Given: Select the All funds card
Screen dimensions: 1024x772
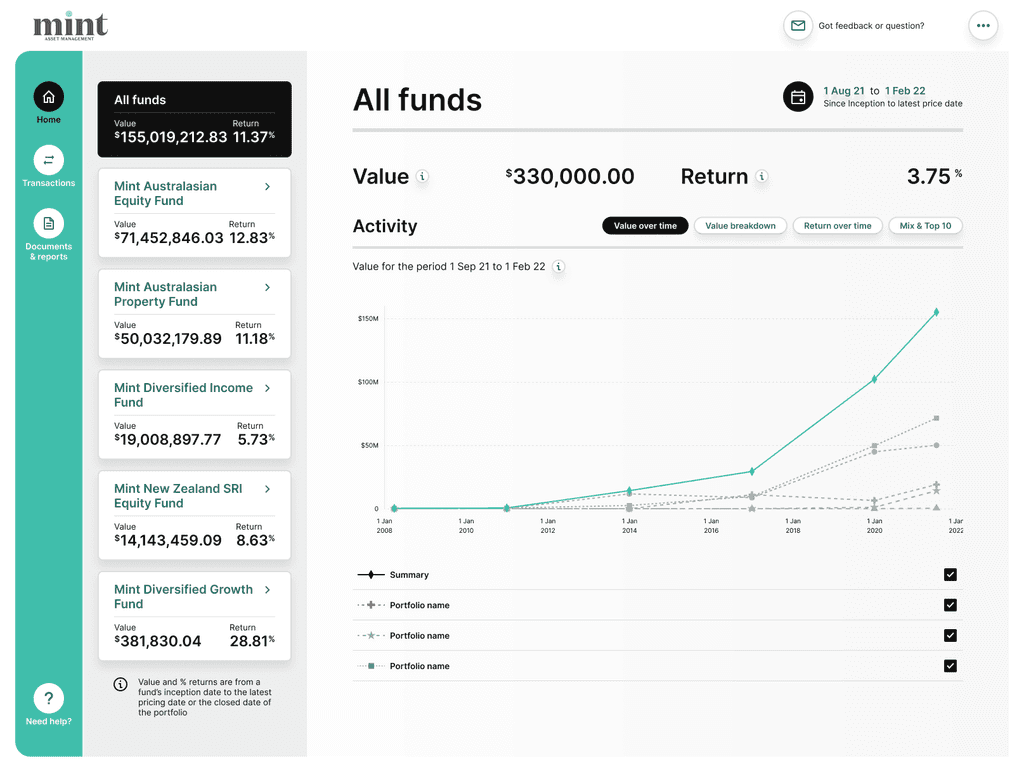Looking at the screenshot, I should [195, 119].
